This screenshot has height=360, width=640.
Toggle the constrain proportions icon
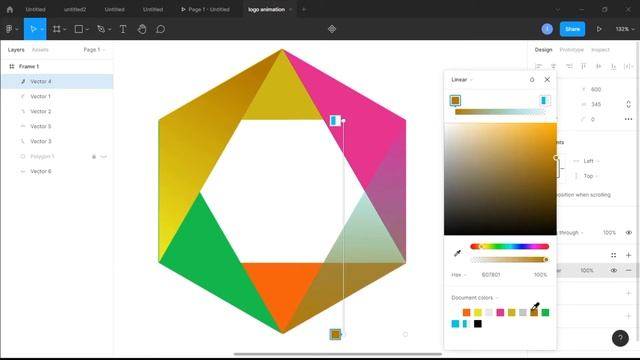(629, 104)
